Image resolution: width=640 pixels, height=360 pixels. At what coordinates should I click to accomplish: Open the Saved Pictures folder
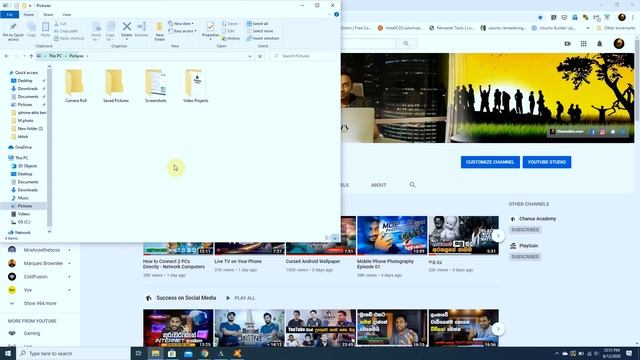(x=116, y=85)
